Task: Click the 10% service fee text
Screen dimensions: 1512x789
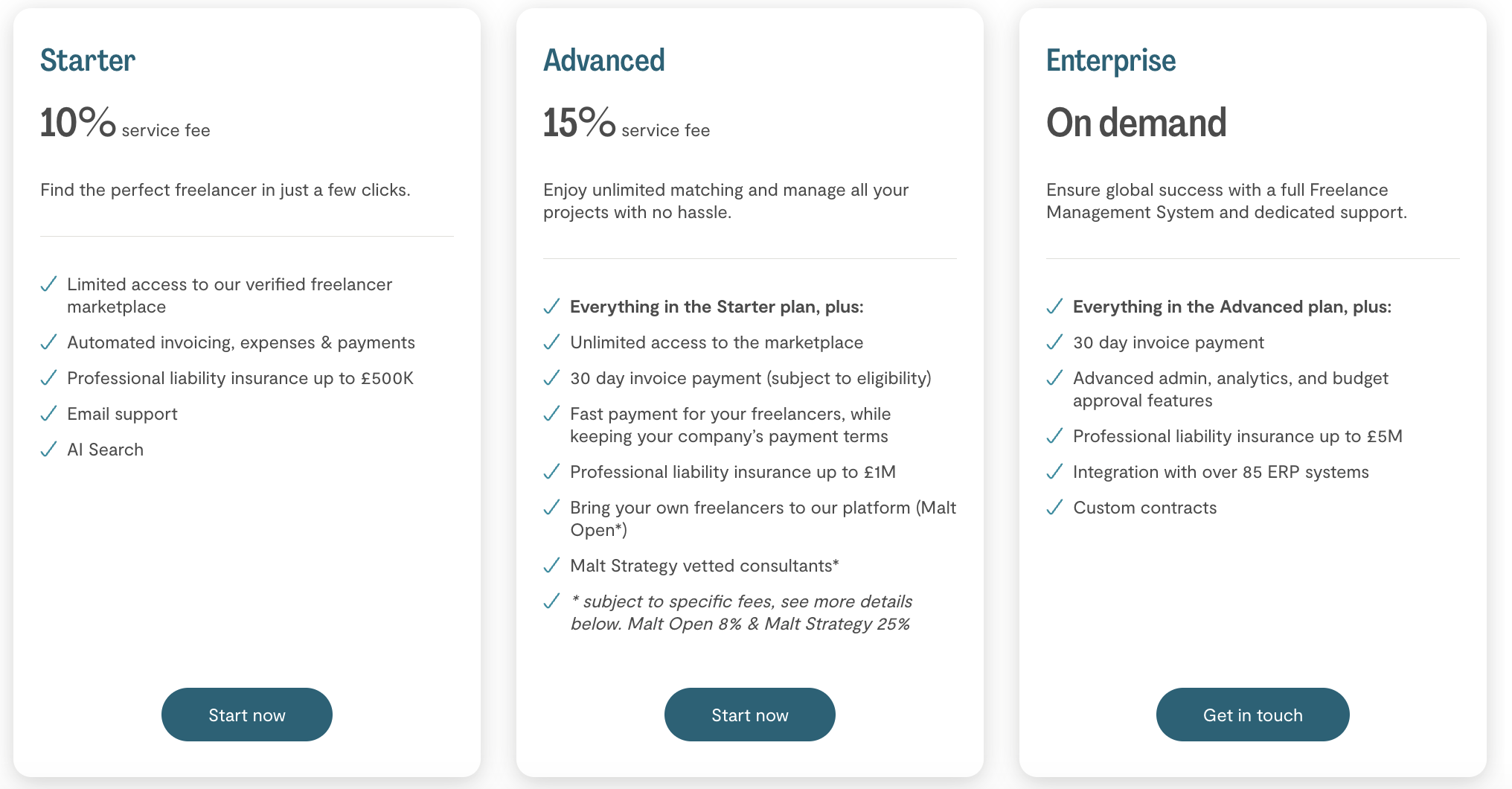Action: pyautogui.click(x=125, y=124)
